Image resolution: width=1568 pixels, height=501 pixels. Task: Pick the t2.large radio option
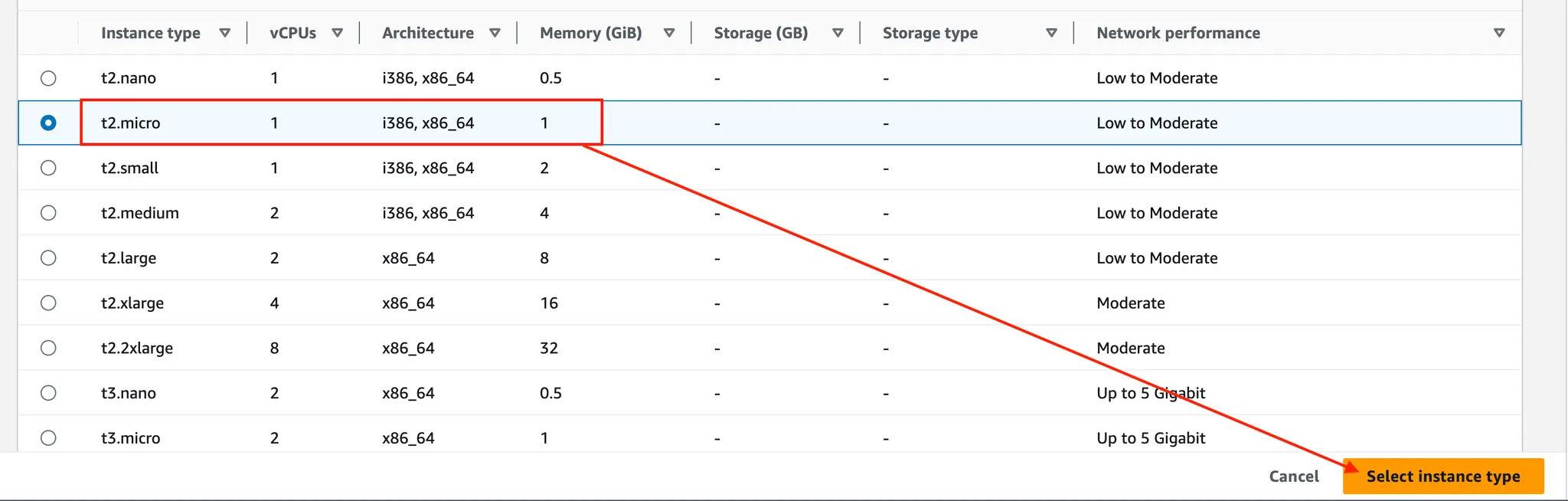48,258
